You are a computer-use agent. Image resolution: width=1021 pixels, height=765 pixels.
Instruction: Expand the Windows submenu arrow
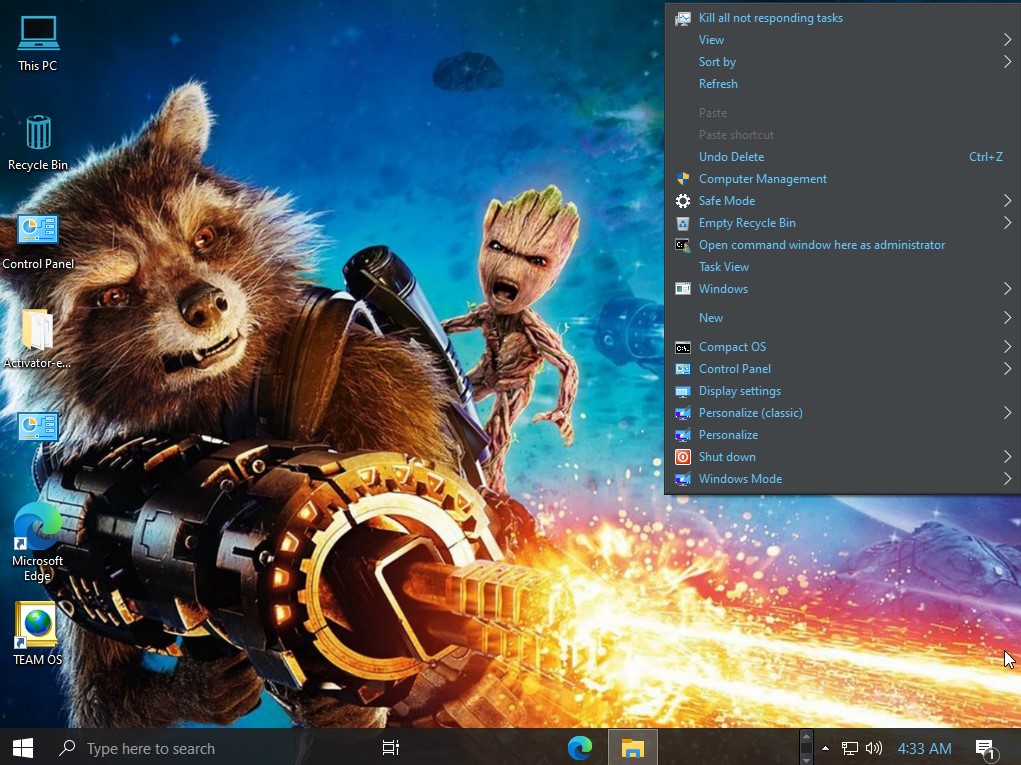pos(1007,289)
